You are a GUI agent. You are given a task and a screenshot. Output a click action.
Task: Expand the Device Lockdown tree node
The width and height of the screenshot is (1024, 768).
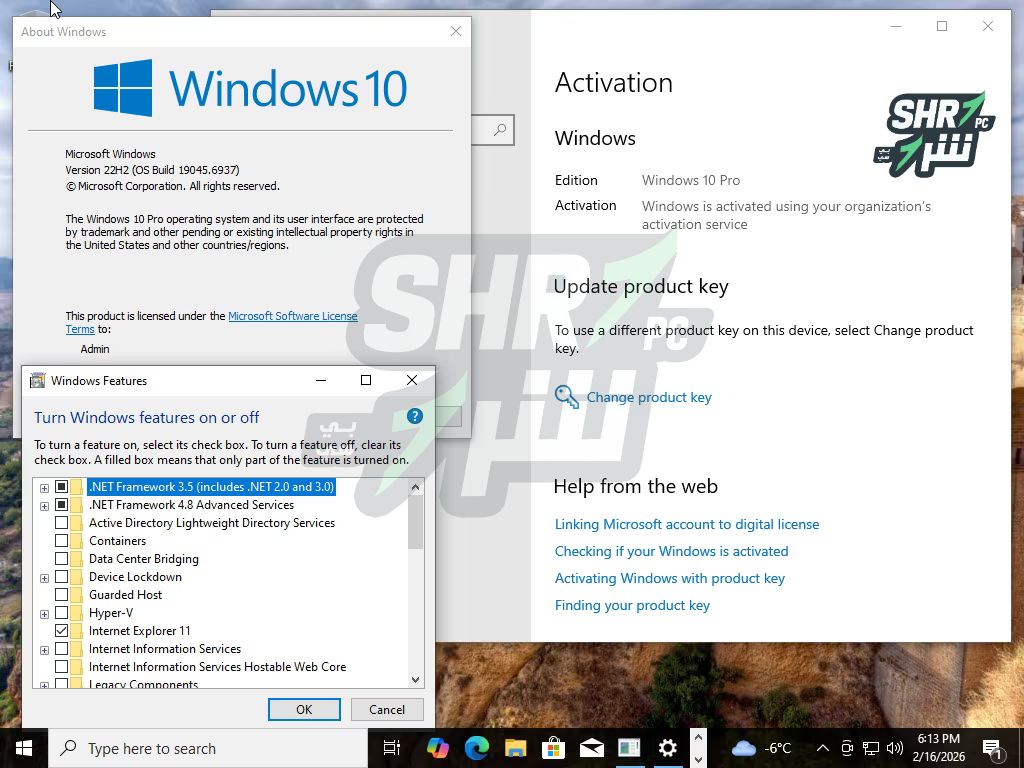(44, 578)
